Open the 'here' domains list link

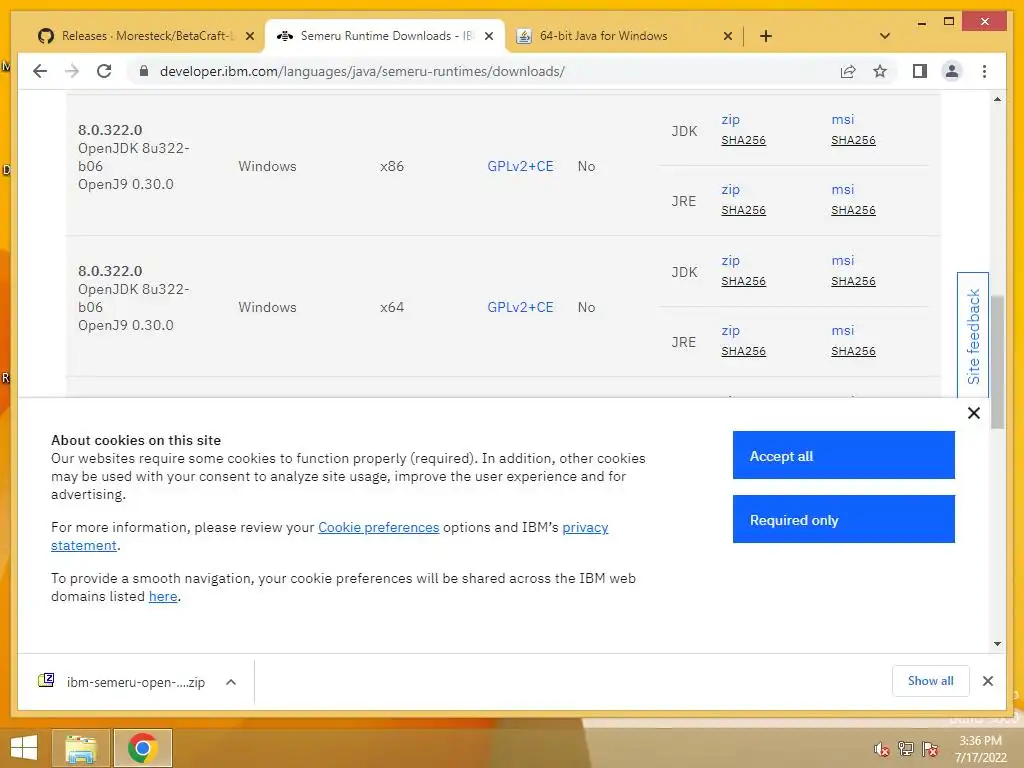(163, 596)
